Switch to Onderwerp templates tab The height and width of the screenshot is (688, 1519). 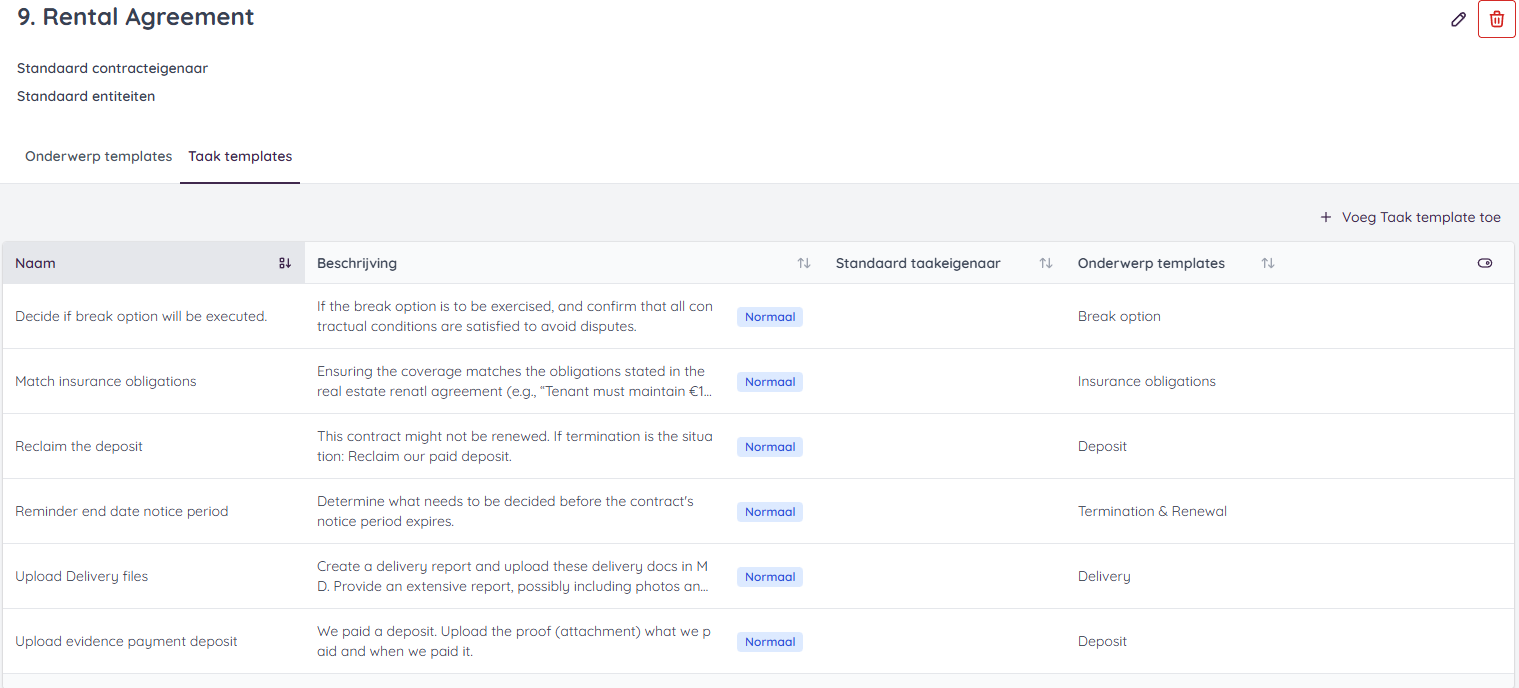coord(98,156)
